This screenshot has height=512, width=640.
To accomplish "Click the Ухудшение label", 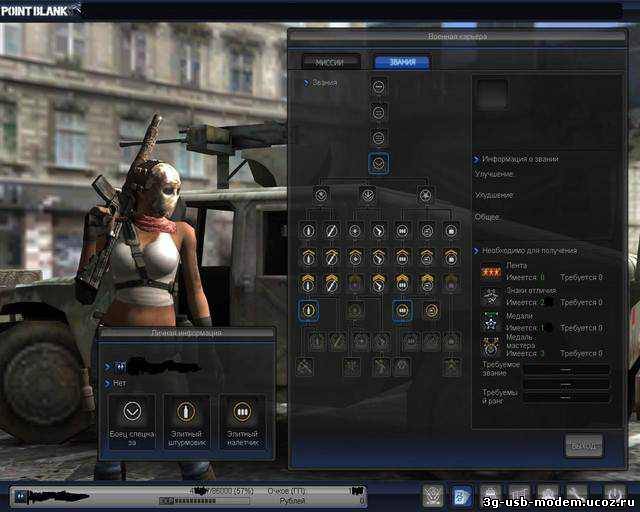I will click(494, 195).
